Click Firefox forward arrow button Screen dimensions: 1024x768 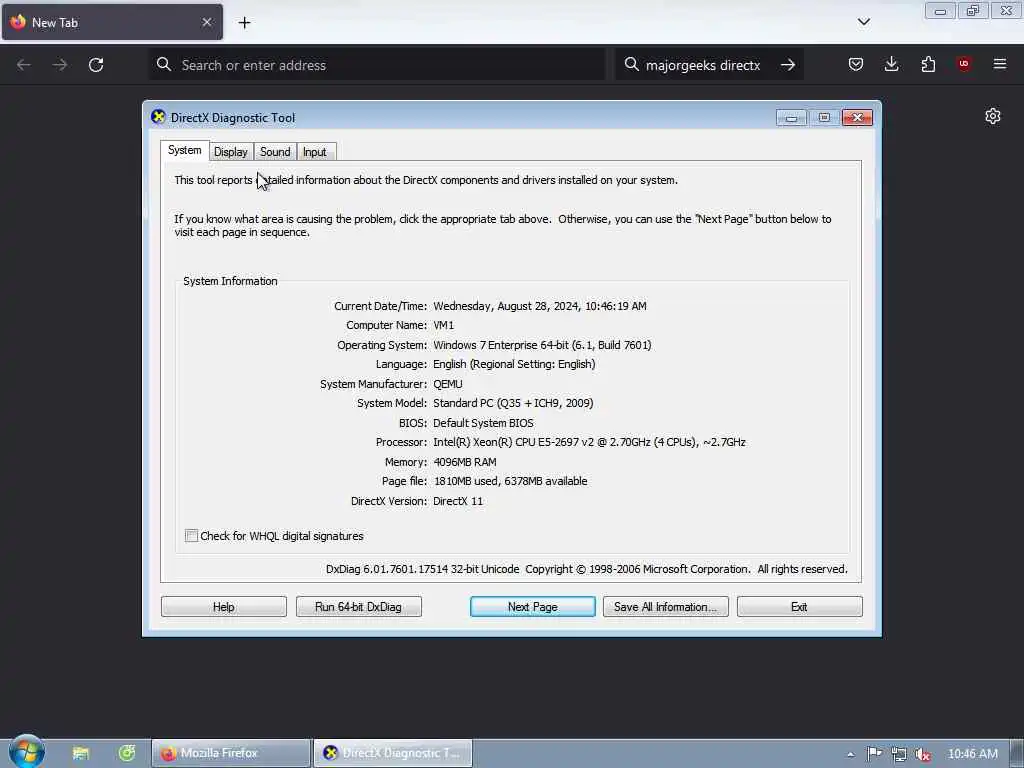pyautogui.click(x=59, y=65)
